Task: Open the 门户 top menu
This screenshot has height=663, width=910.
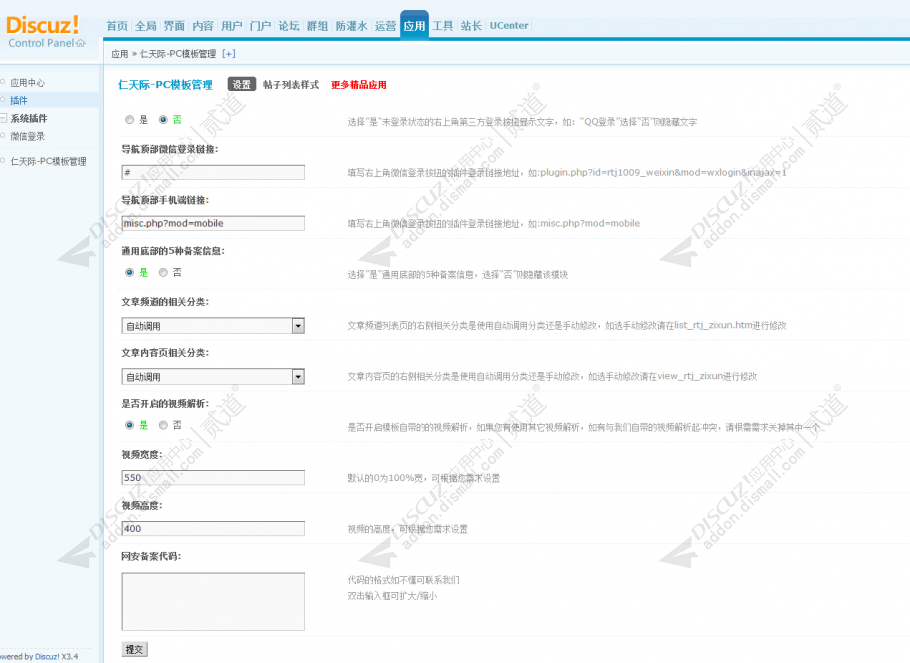Action: (260, 26)
